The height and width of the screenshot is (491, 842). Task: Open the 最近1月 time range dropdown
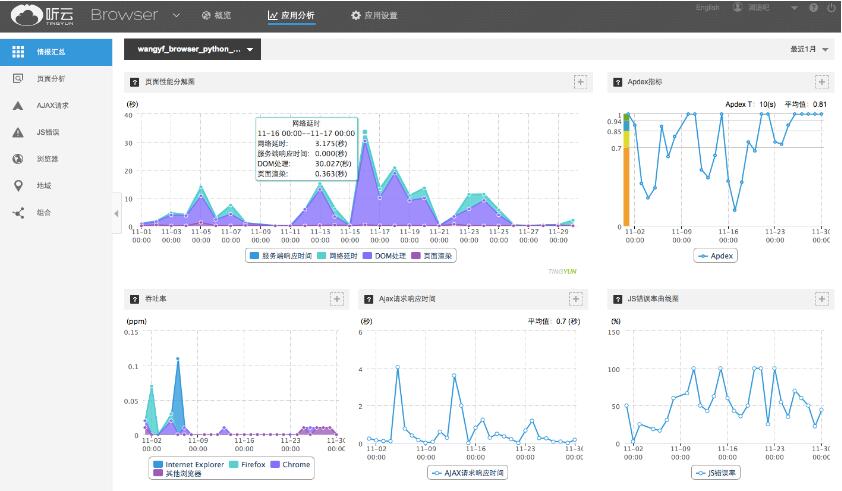pos(810,49)
